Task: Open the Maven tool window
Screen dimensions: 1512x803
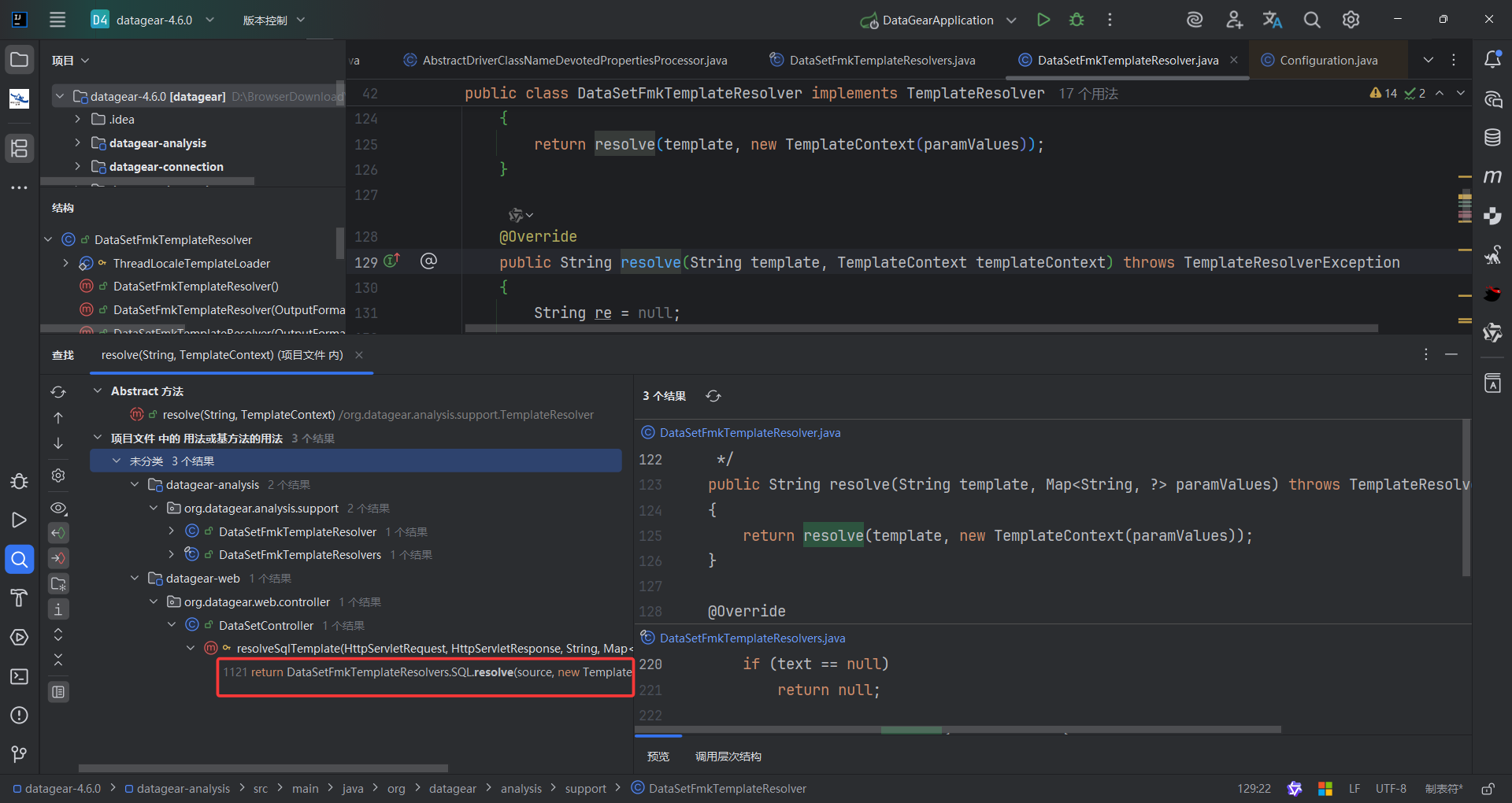Action: (1492, 176)
